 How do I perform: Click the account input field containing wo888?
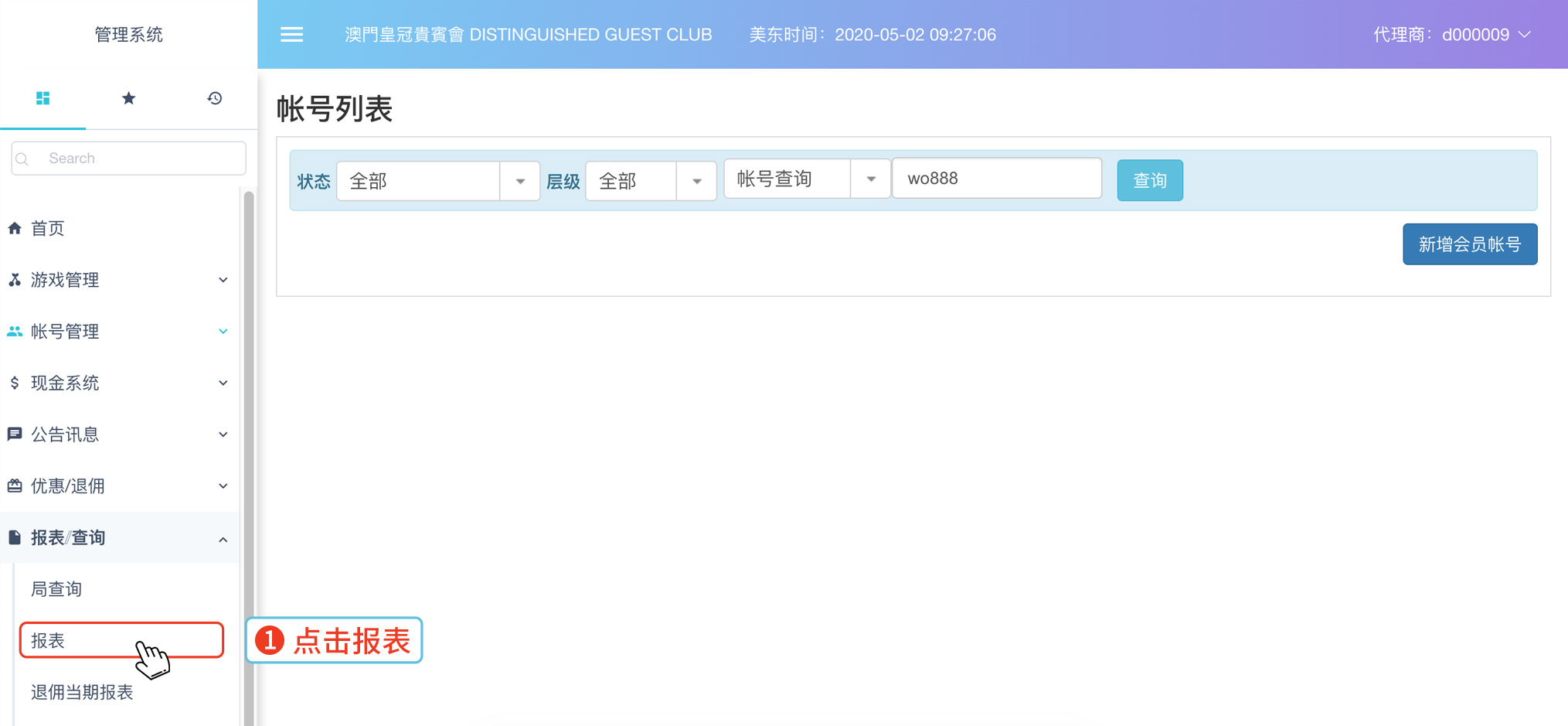(996, 179)
